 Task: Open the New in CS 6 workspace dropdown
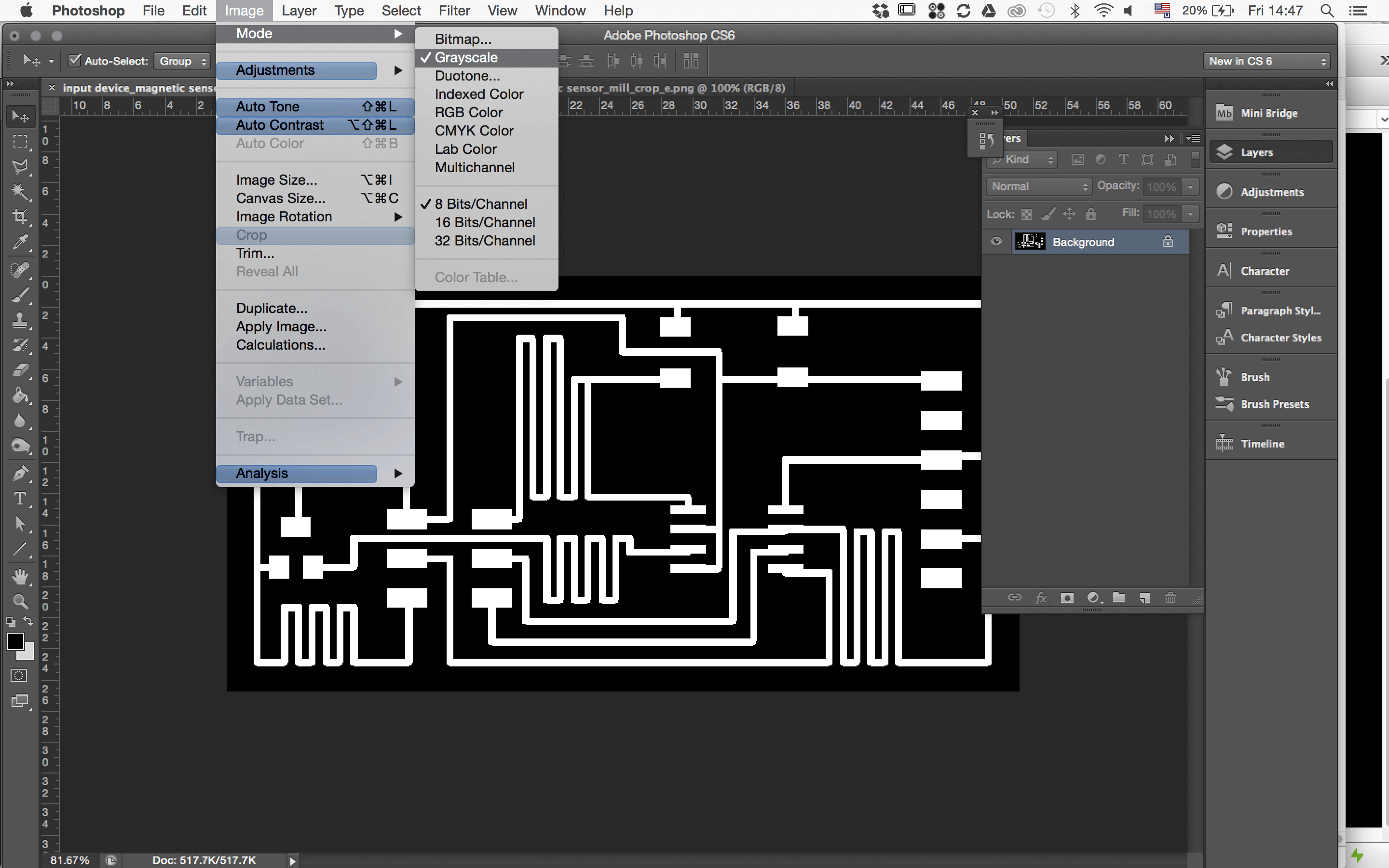coord(1267,61)
